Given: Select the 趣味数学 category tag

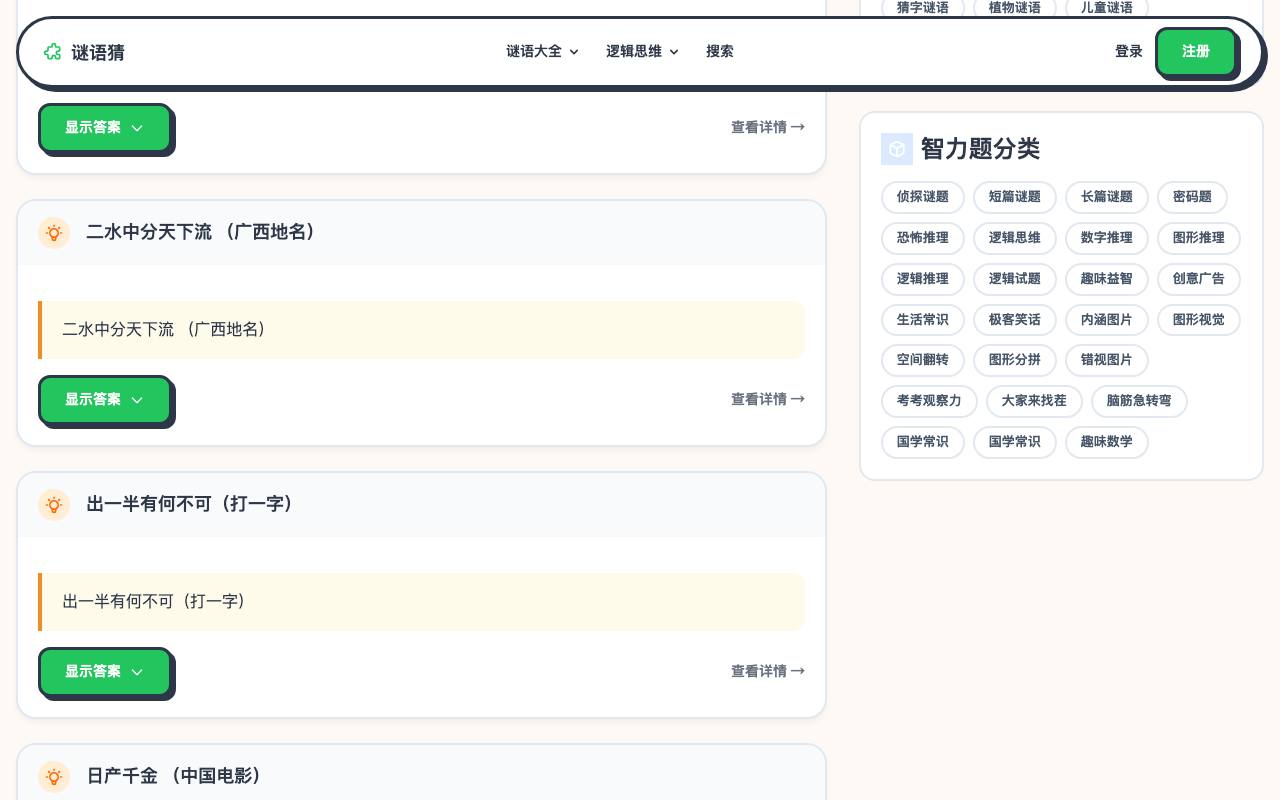Looking at the screenshot, I should point(1107,442).
